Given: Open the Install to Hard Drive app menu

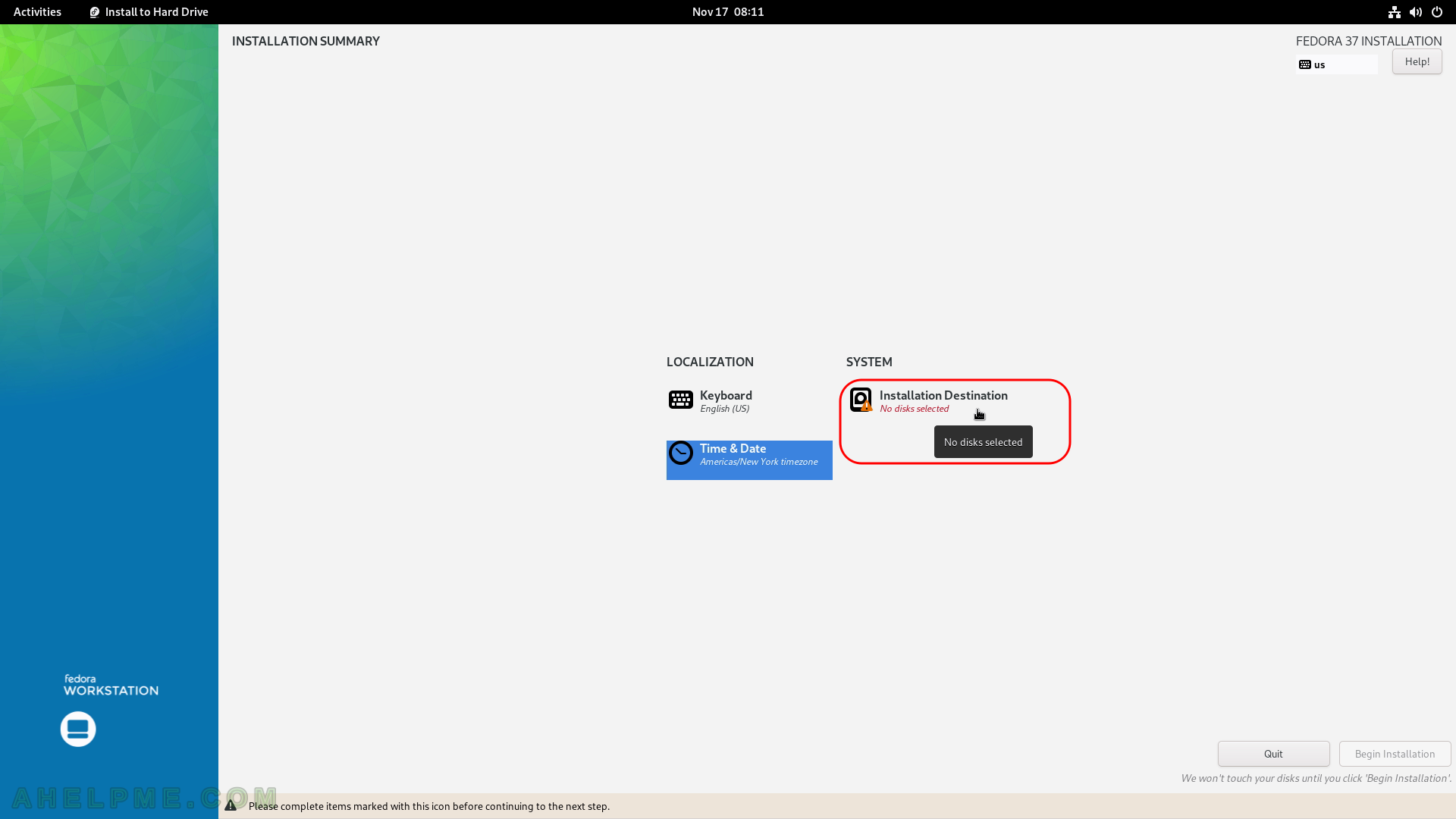Looking at the screenshot, I should pos(149,12).
